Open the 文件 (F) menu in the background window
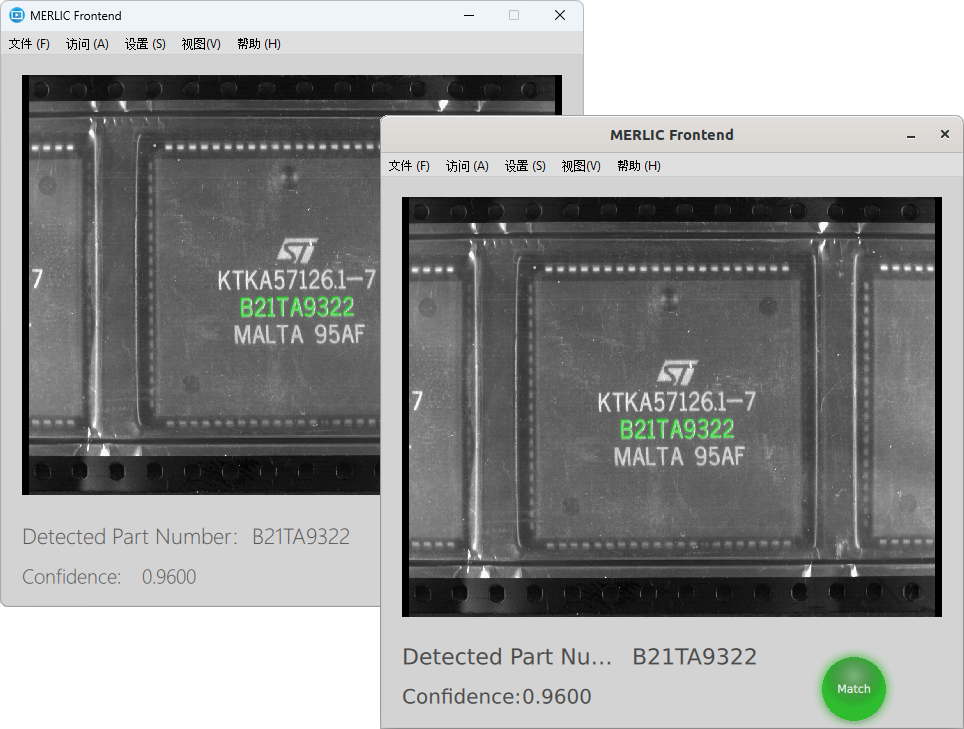The width and height of the screenshot is (964, 729). (29, 44)
